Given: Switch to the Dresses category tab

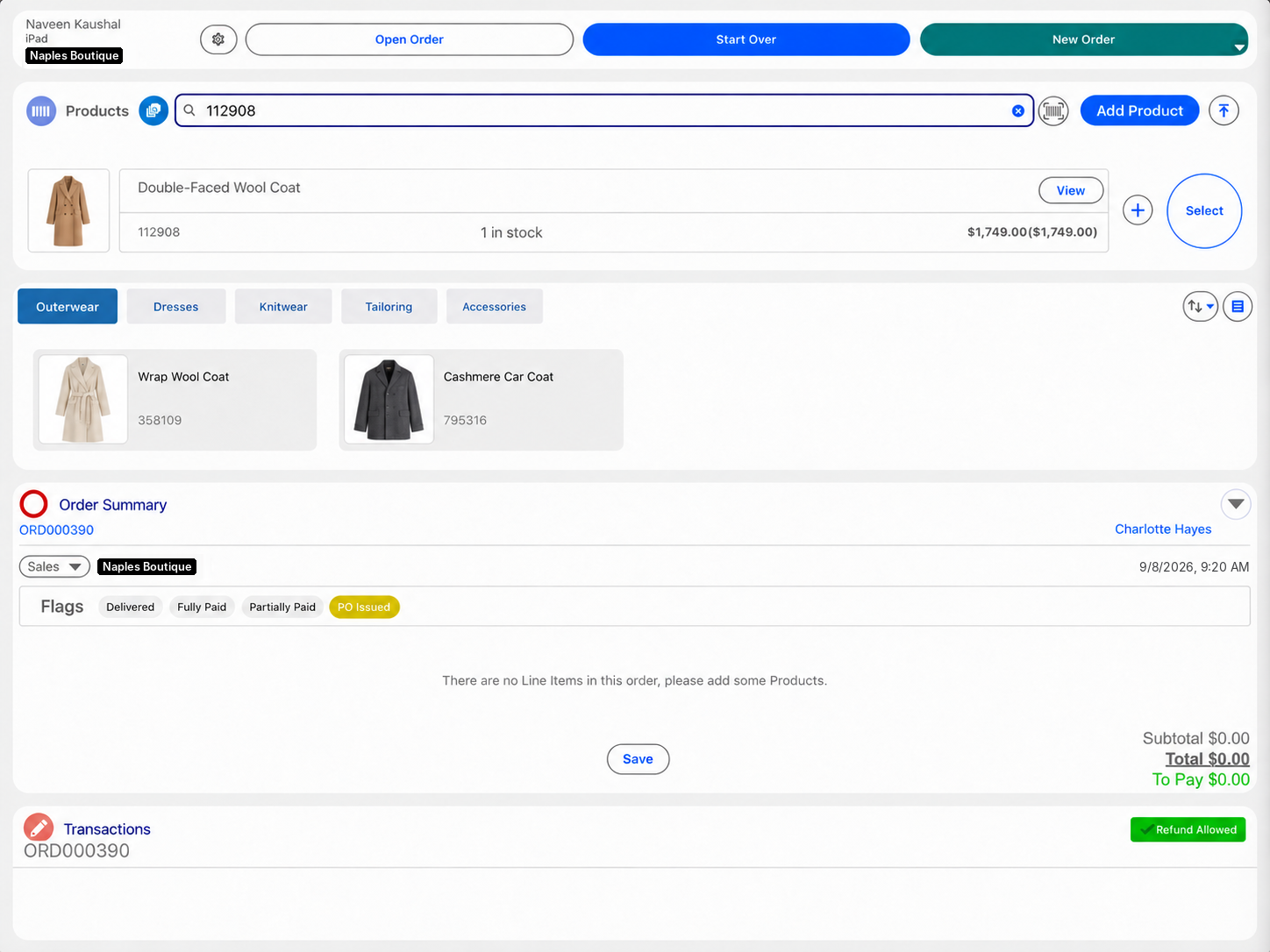Looking at the screenshot, I should pos(176,307).
